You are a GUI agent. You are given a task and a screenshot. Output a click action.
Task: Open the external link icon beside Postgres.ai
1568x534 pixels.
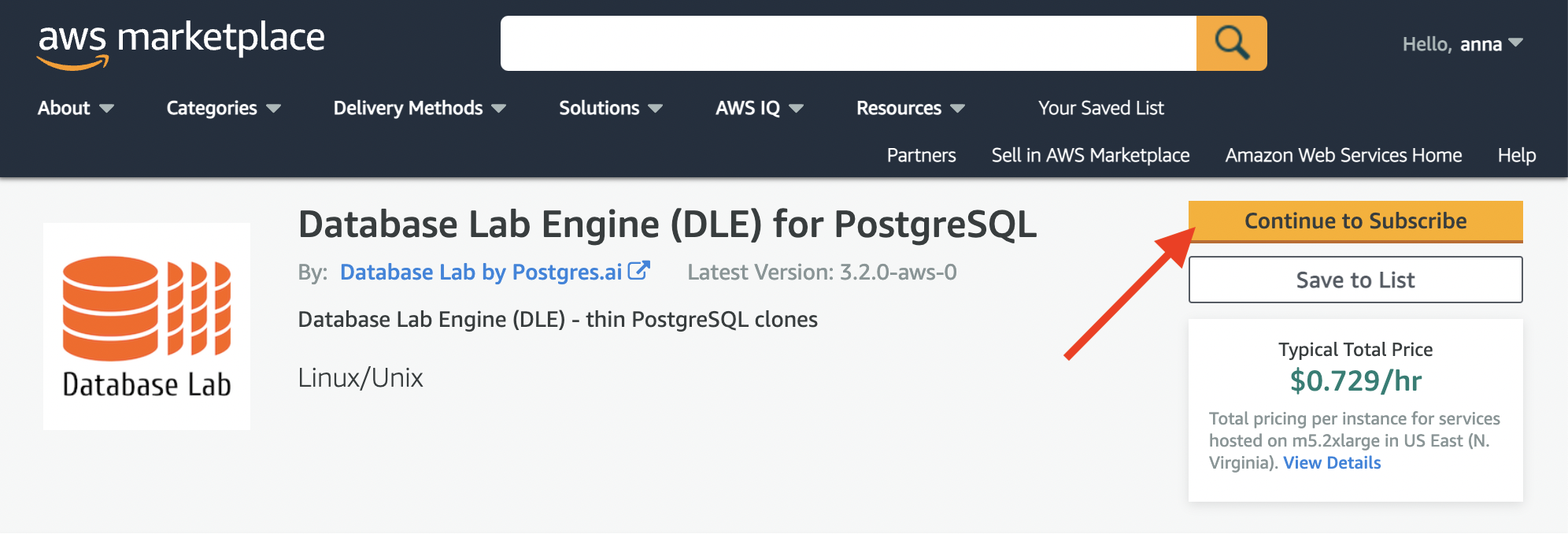click(638, 271)
